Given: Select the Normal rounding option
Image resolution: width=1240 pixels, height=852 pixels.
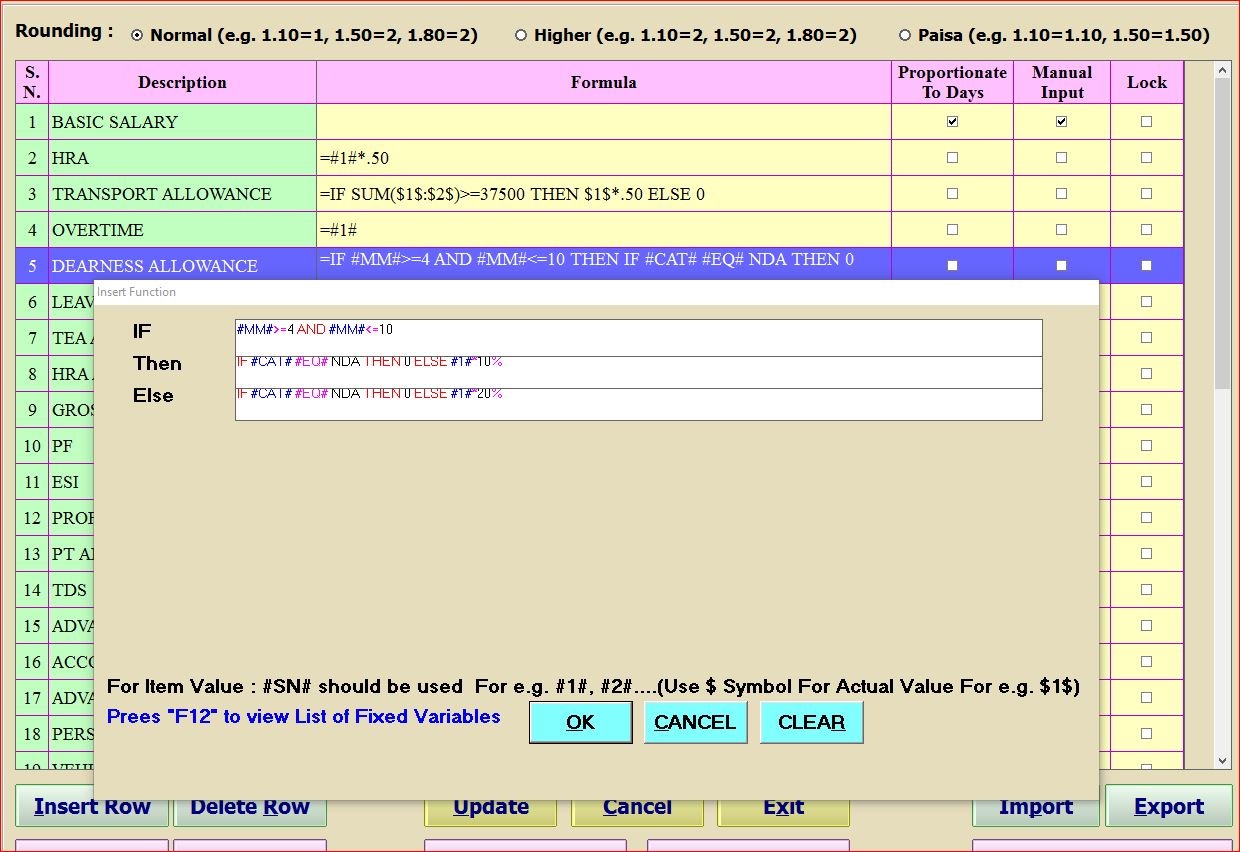Looking at the screenshot, I should click(137, 36).
